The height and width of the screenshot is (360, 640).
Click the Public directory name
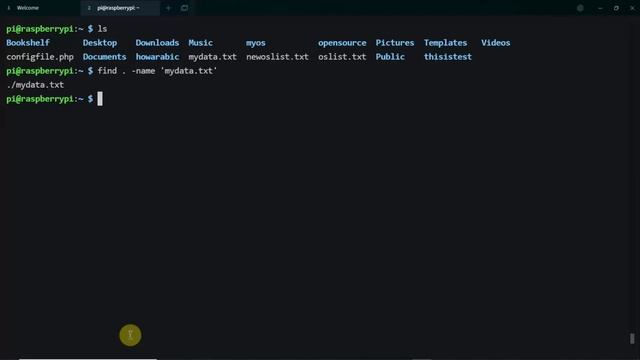(390, 57)
